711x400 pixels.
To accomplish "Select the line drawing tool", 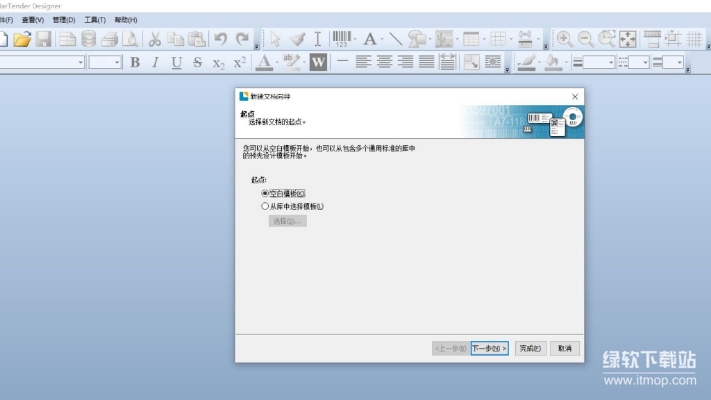I will tap(395, 39).
